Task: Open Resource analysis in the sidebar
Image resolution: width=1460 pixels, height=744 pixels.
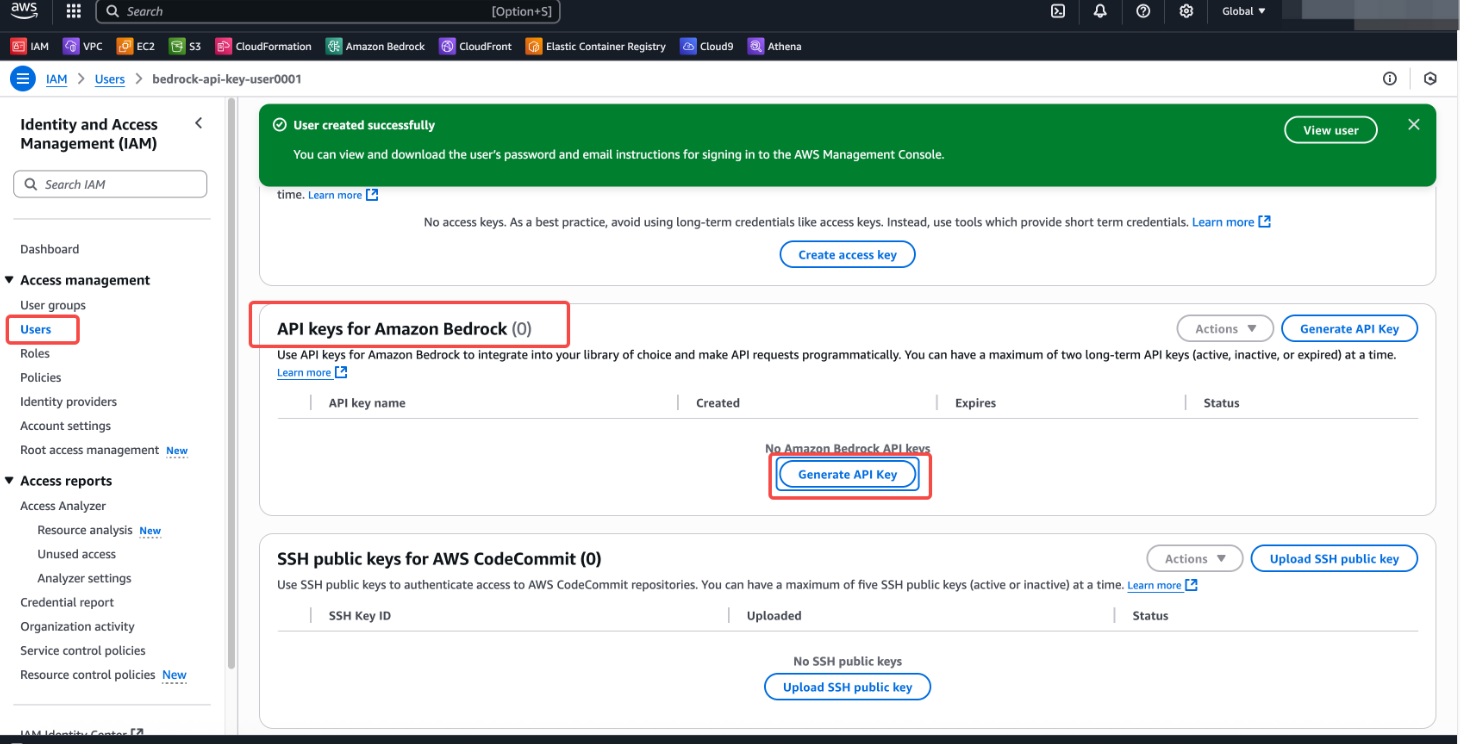Action: coord(85,530)
